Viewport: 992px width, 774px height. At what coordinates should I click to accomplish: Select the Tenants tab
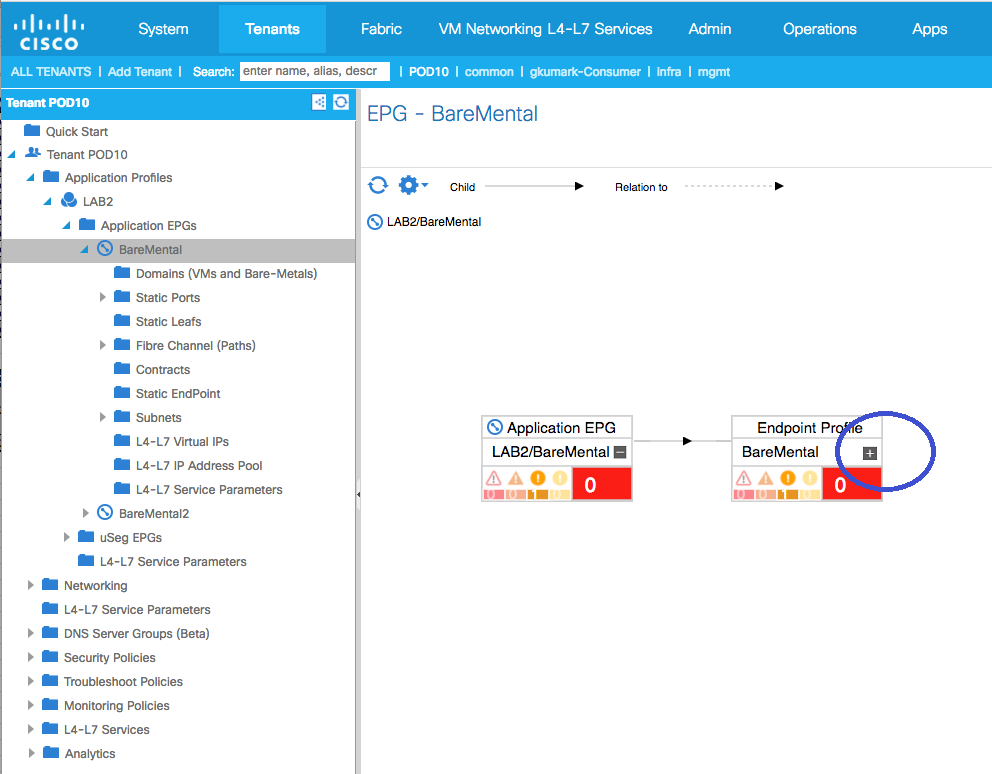point(272,29)
